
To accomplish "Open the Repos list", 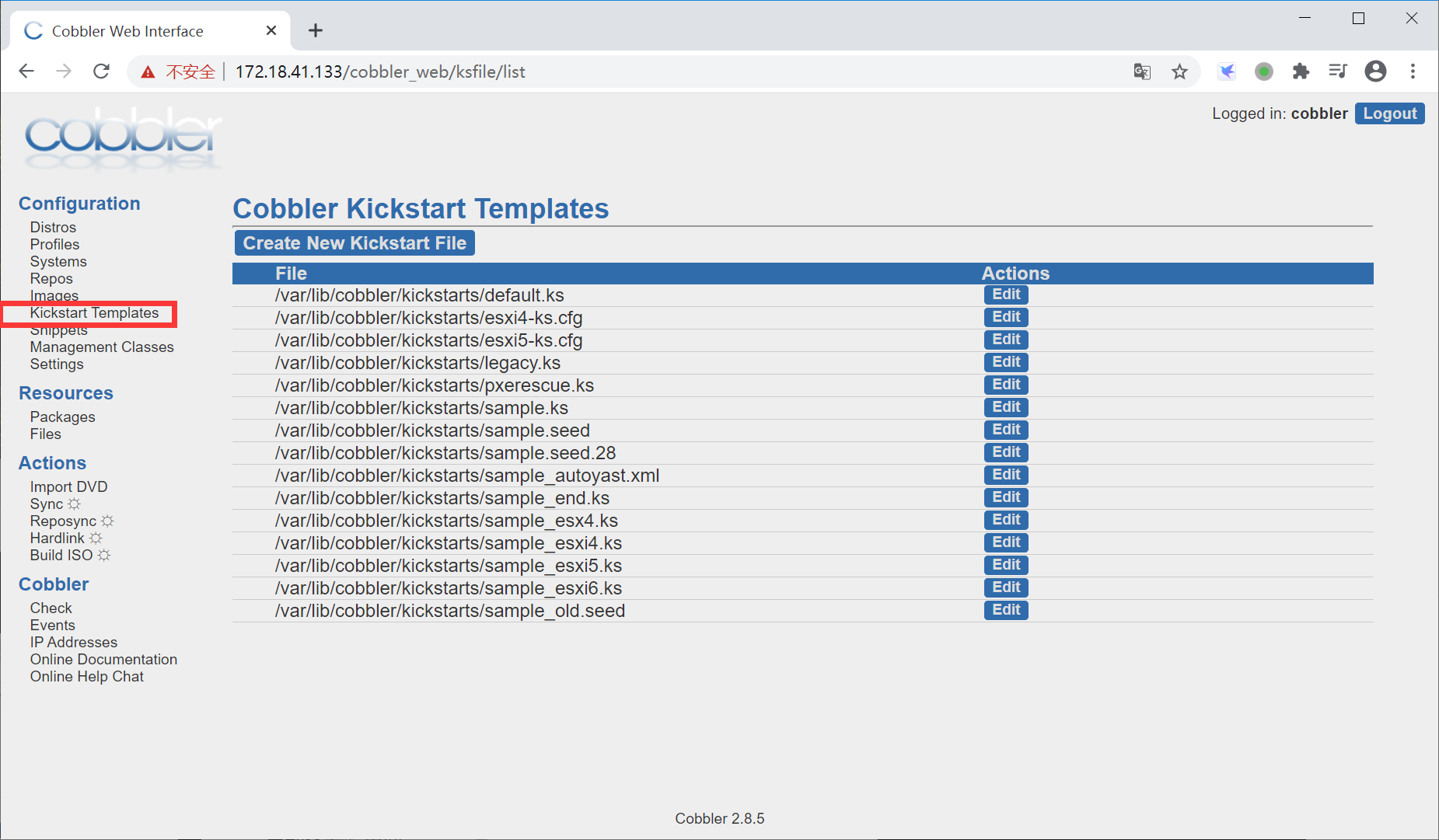I will pyautogui.click(x=51, y=278).
